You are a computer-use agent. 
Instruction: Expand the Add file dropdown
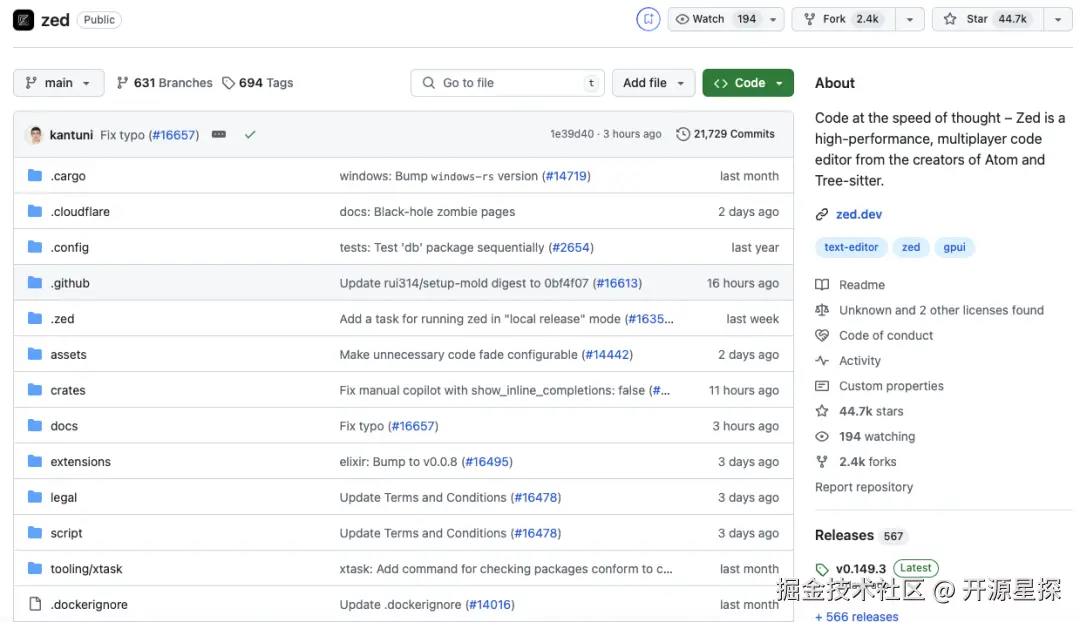click(x=654, y=83)
